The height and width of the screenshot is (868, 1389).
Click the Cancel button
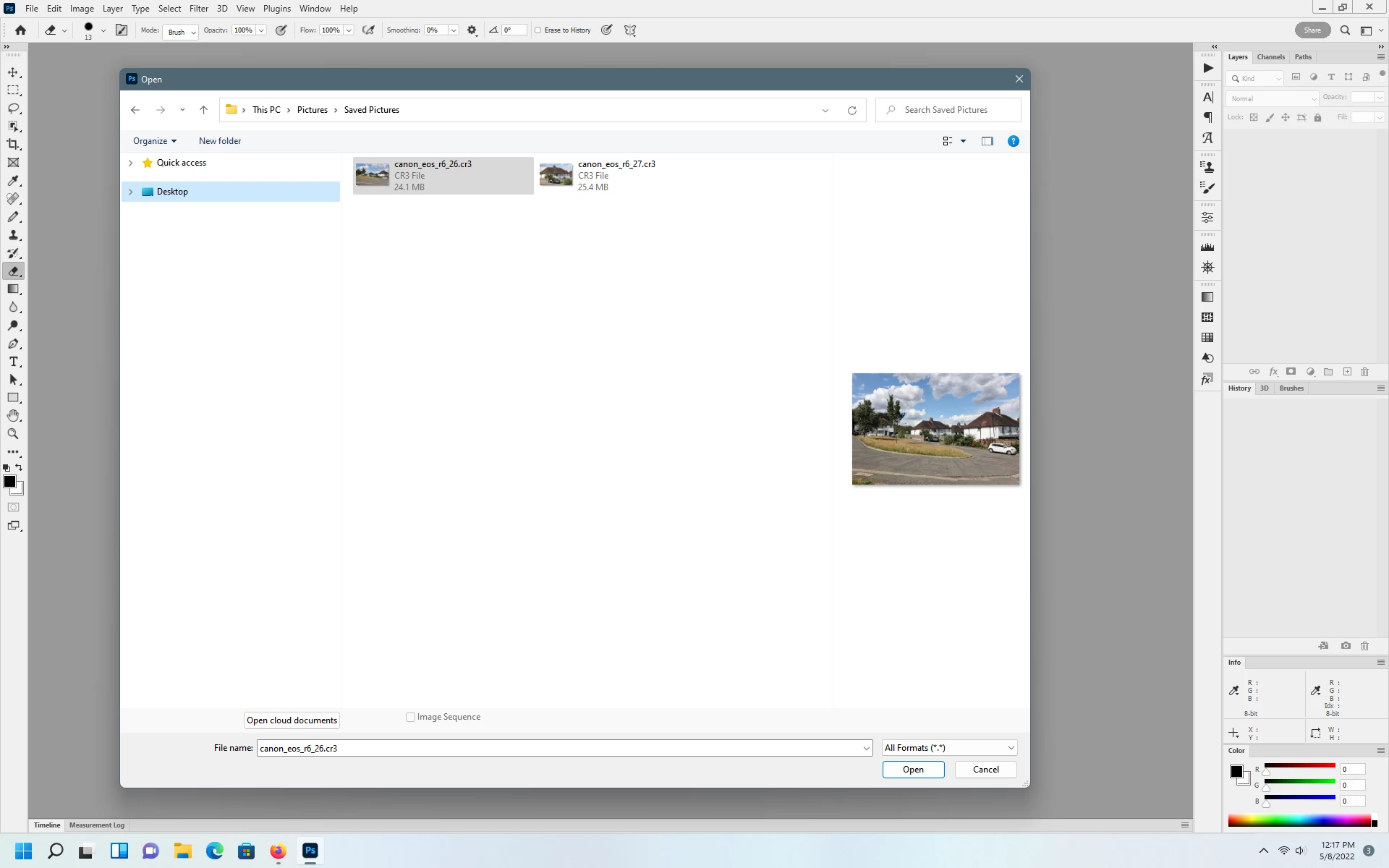(985, 770)
